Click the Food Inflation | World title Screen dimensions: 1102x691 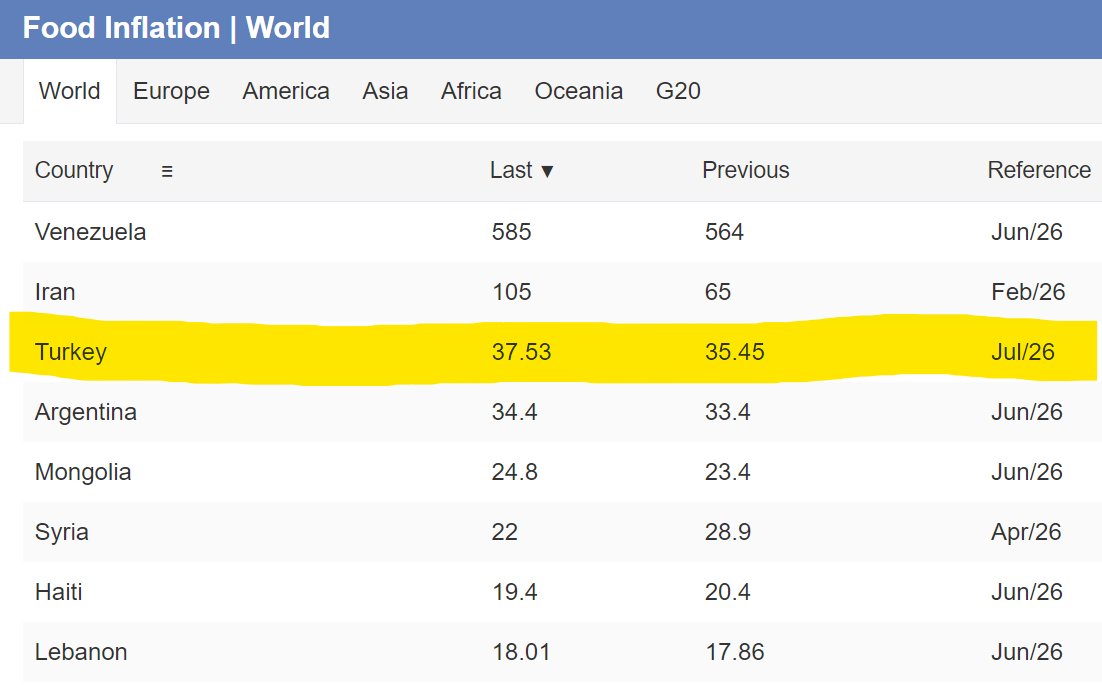pos(176,28)
